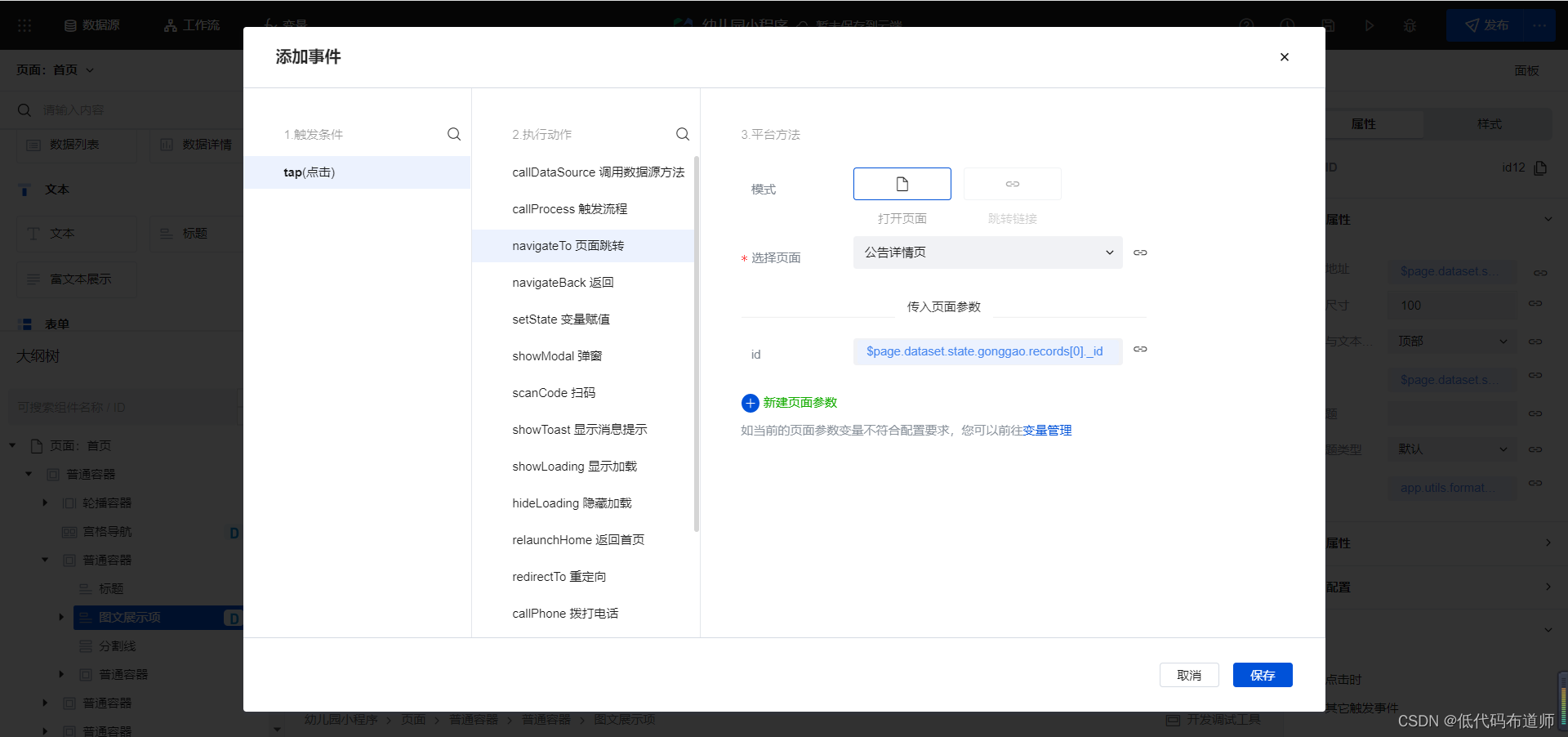Open 页面: 首页 page dropdown

pos(56,70)
